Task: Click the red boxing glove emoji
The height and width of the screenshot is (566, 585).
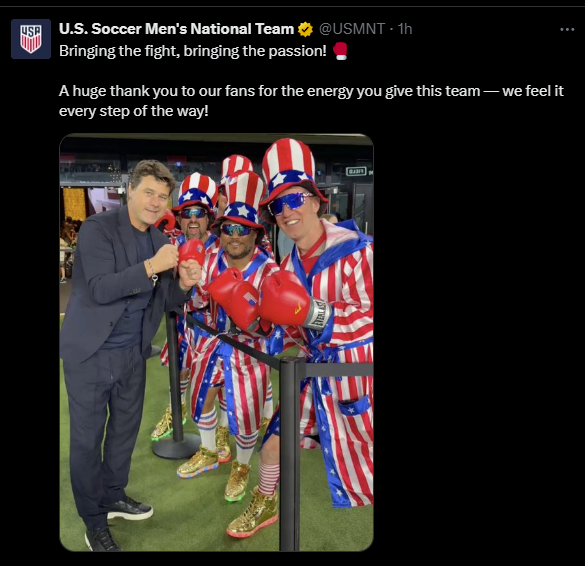Action: (340, 51)
